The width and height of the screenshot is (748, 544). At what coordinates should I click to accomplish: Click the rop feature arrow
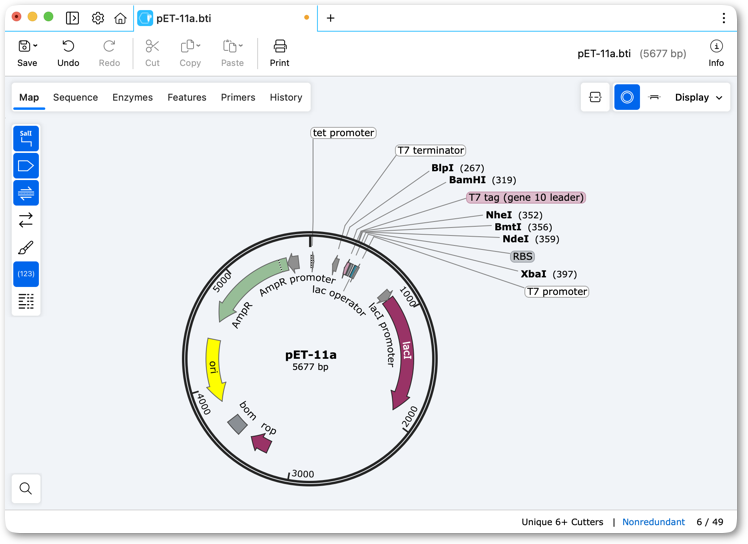point(261,443)
